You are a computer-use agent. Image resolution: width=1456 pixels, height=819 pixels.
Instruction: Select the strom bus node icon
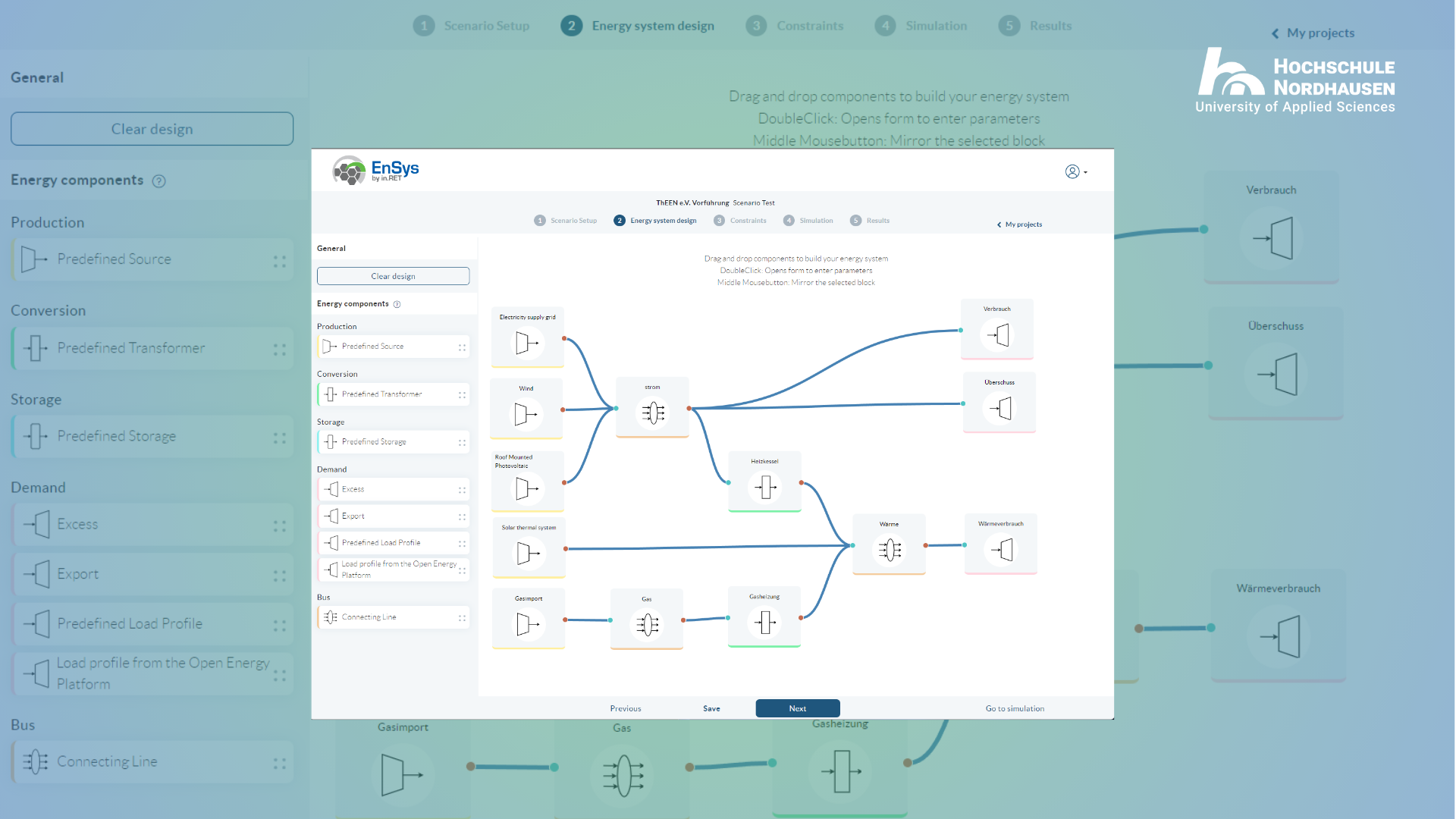(653, 413)
